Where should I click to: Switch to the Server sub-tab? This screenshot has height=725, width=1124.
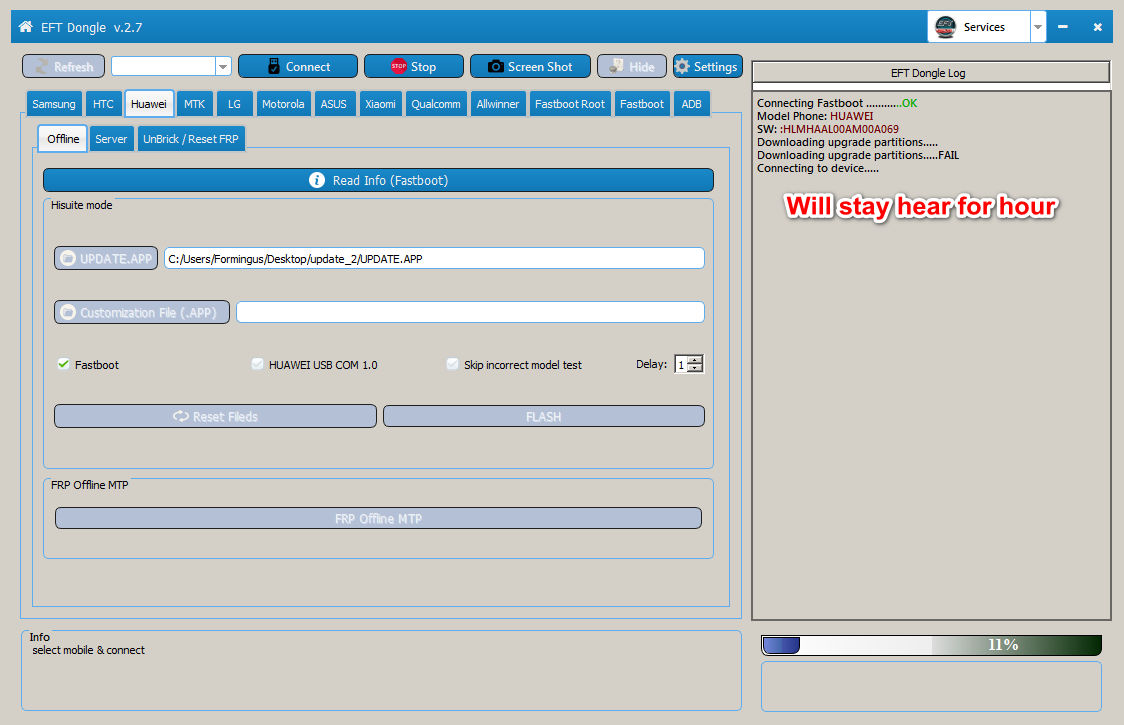click(111, 139)
